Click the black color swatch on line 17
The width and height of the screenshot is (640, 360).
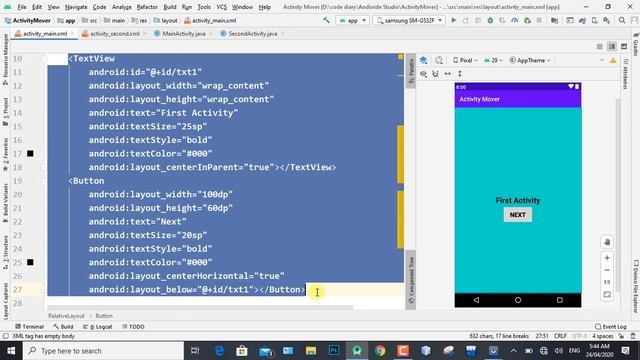tap(30, 153)
